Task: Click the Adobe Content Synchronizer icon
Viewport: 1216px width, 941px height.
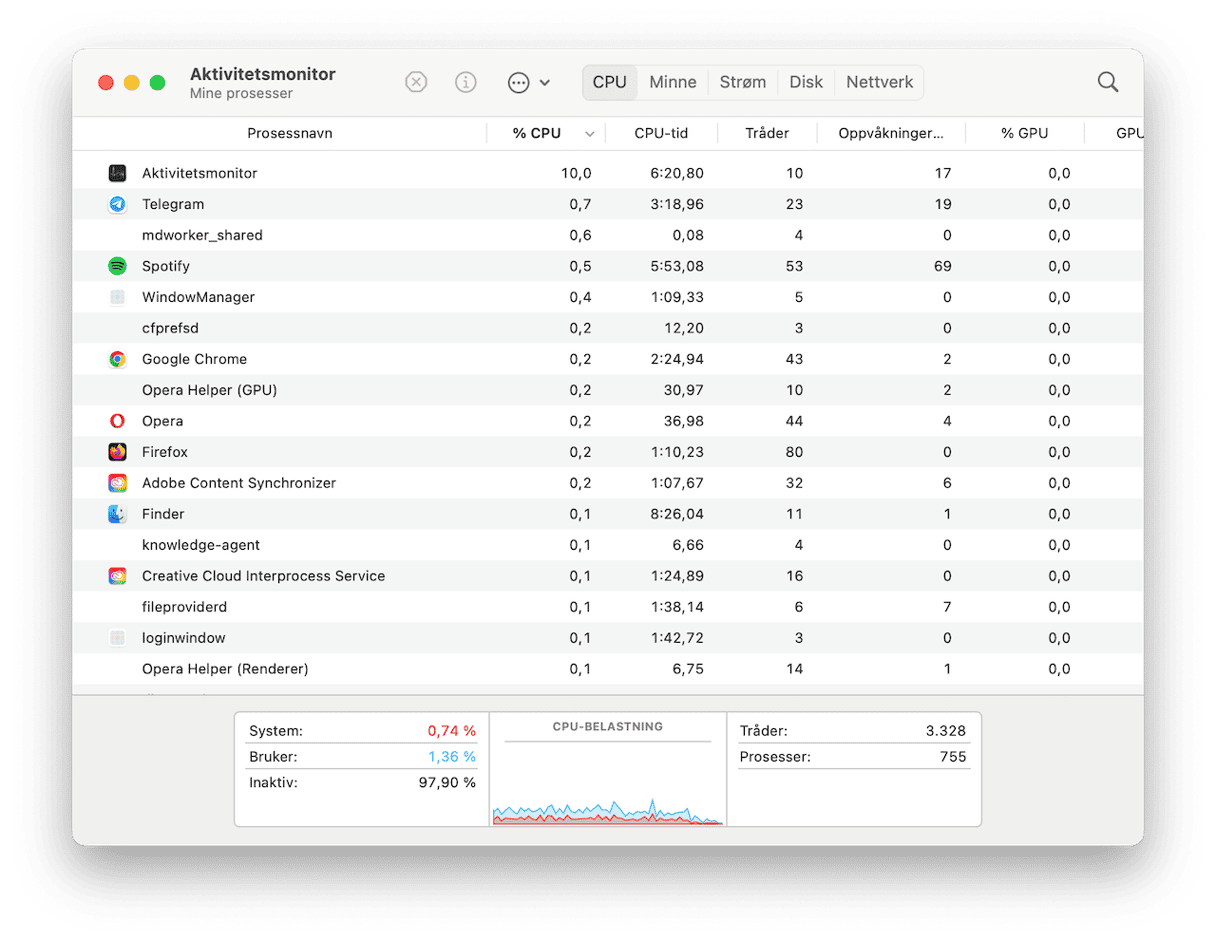Action: point(117,483)
